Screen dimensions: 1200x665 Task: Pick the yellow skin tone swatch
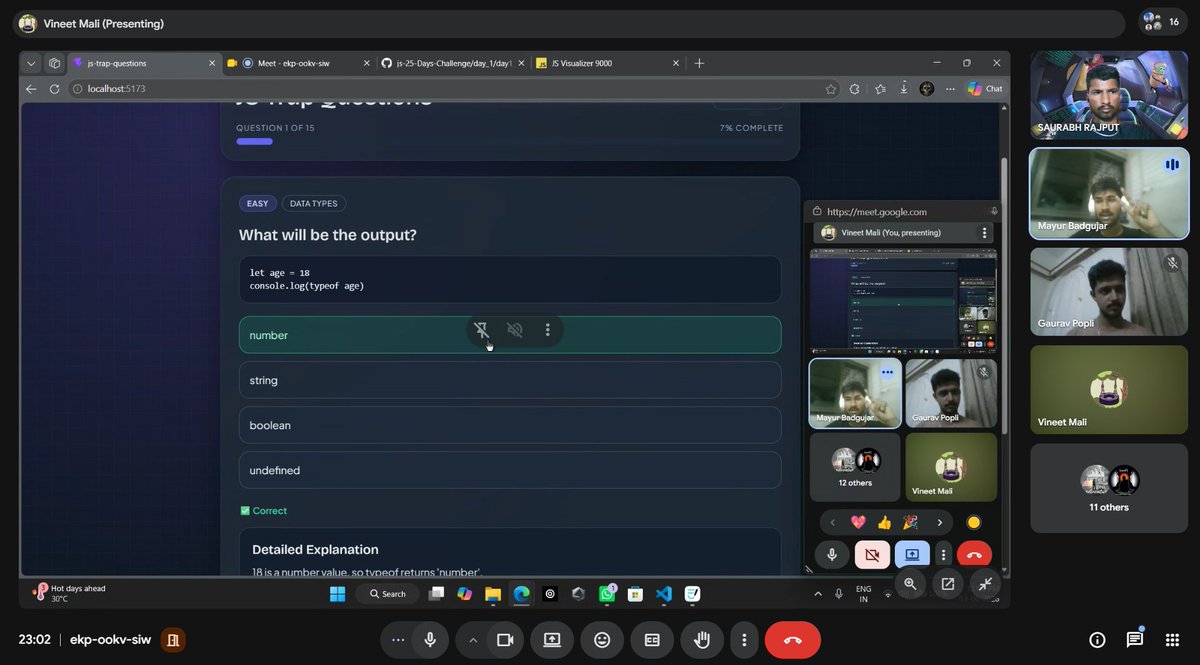[973, 522]
